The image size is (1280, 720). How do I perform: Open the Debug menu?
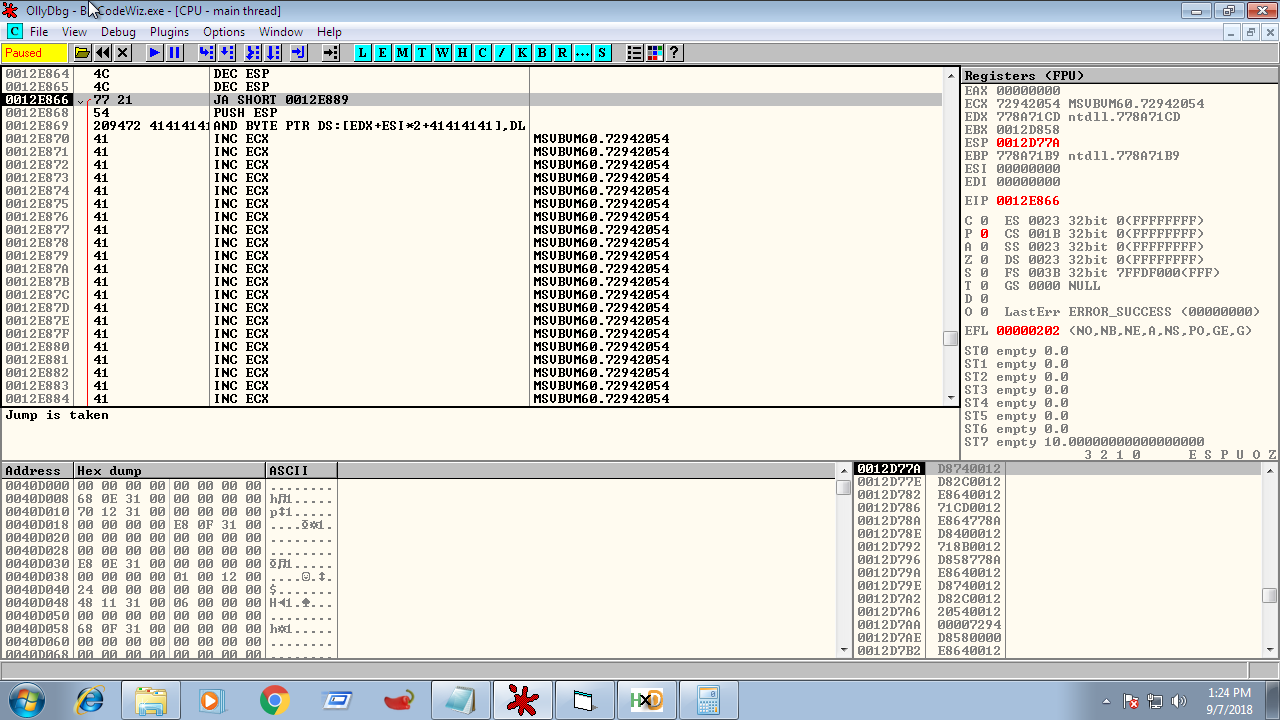(x=118, y=32)
